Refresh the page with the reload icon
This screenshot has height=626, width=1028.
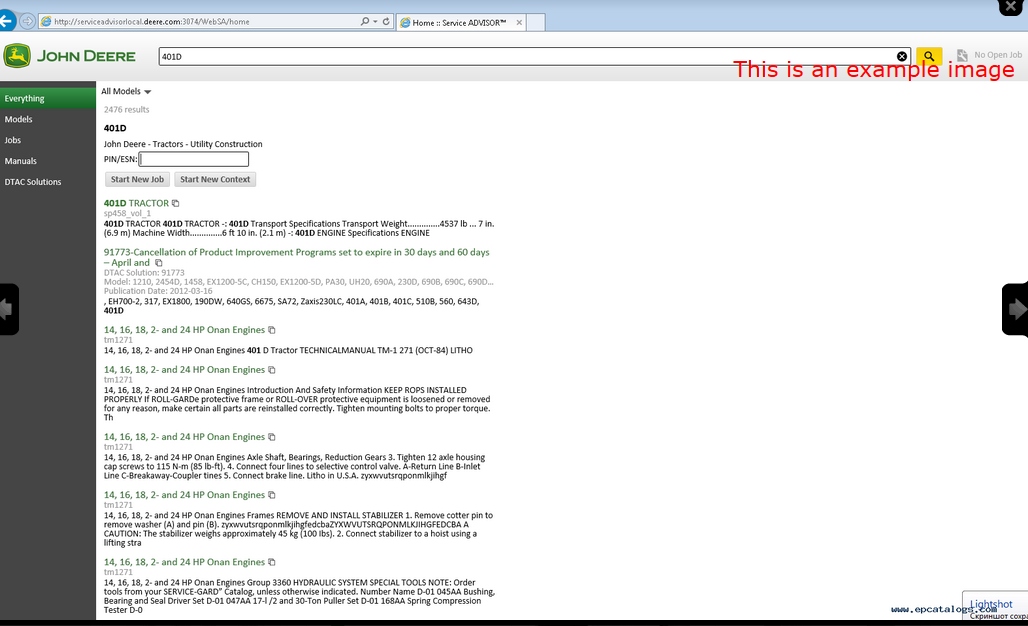386,22
